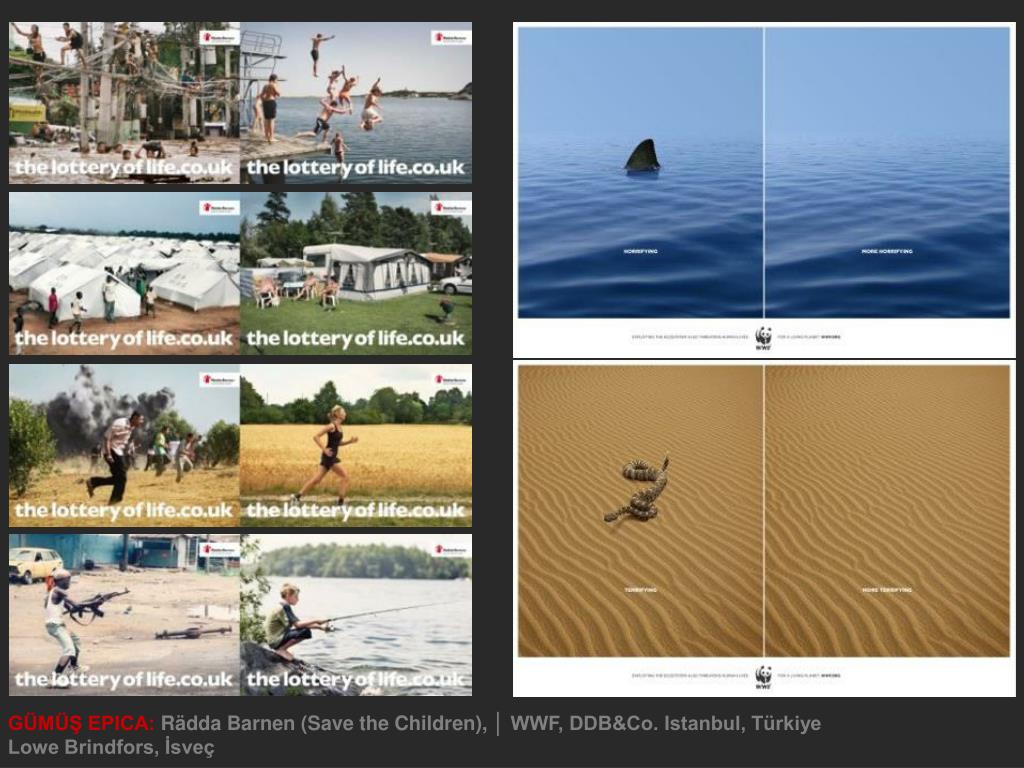
Task: Click the WWF panda logo under desert ad
Action: click(763, 677)
